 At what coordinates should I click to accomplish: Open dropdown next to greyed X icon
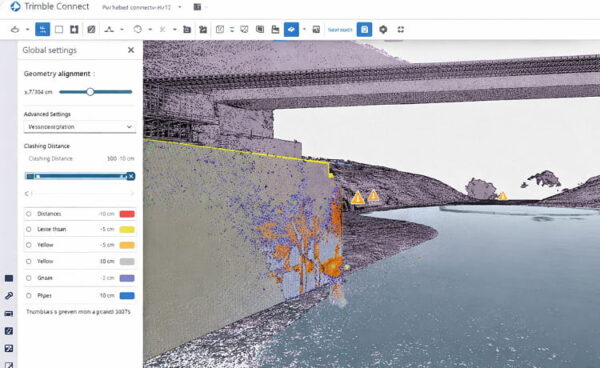tap(174, 29)
